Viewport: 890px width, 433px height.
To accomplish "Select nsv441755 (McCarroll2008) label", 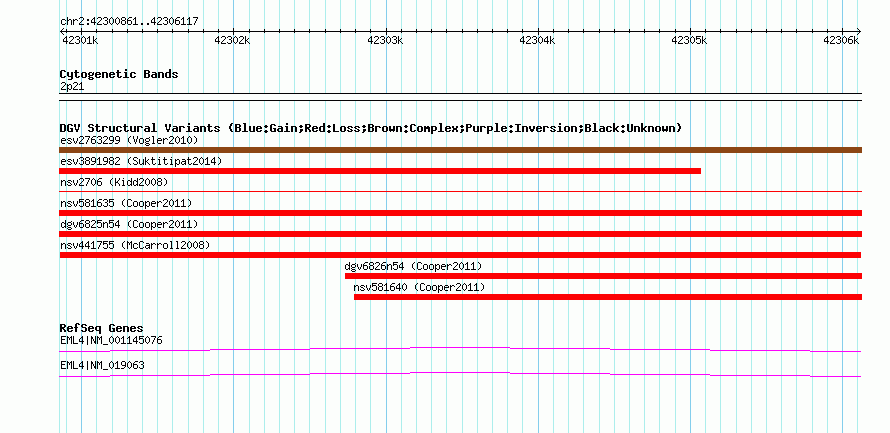I will 135,245.
